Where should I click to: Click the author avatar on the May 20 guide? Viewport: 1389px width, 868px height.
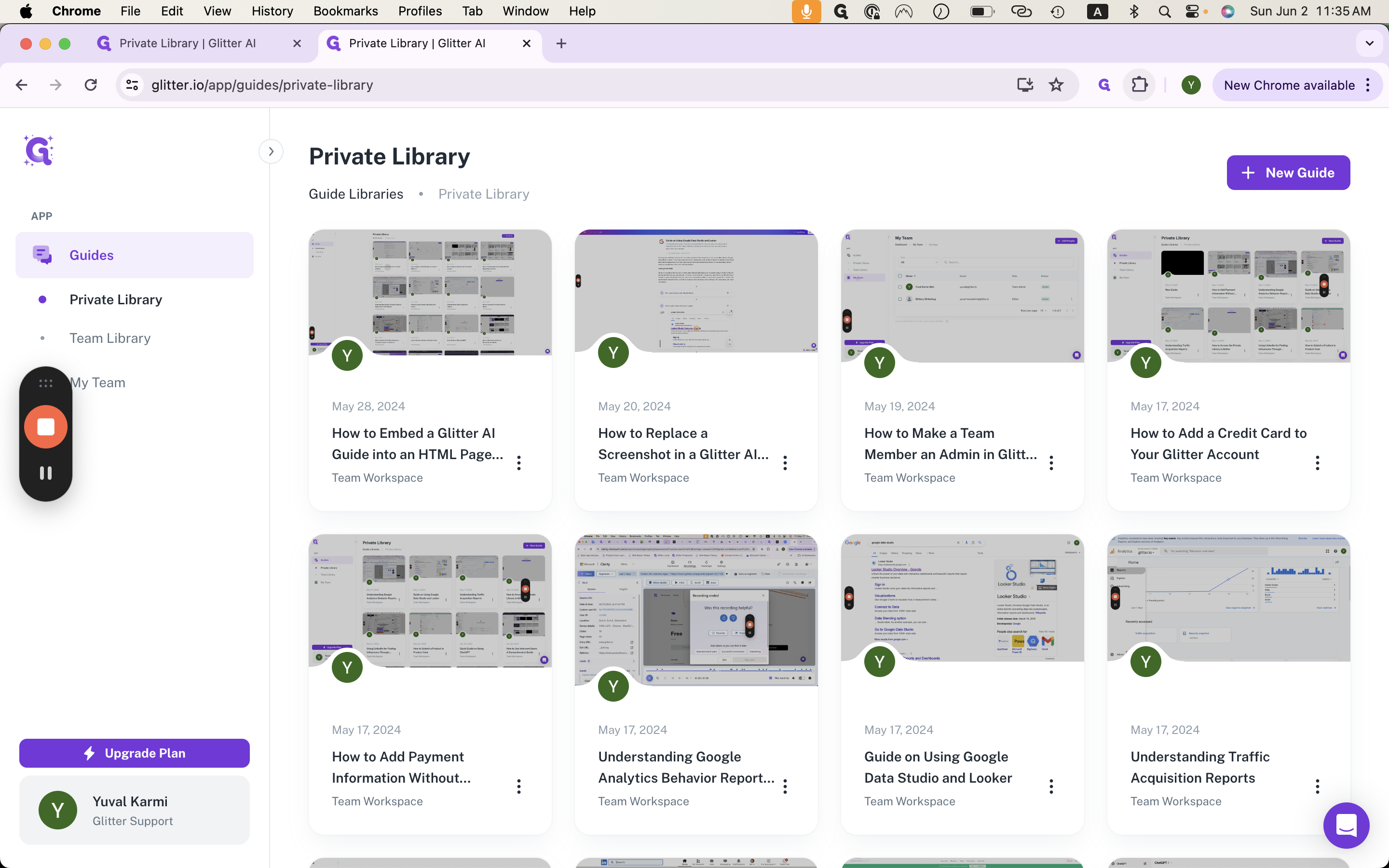pyautogui.click(x=613, y=352)
